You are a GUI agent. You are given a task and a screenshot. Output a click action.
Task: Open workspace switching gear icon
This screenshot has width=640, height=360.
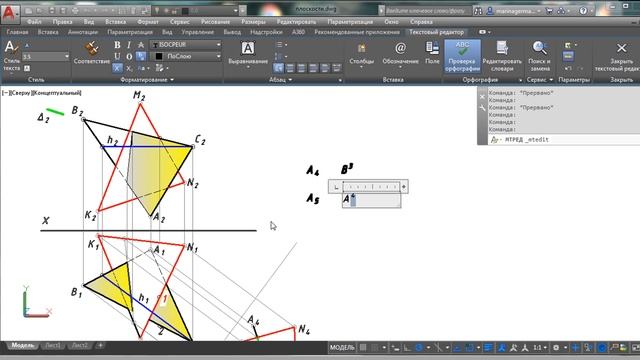click(x=556, y=348)
